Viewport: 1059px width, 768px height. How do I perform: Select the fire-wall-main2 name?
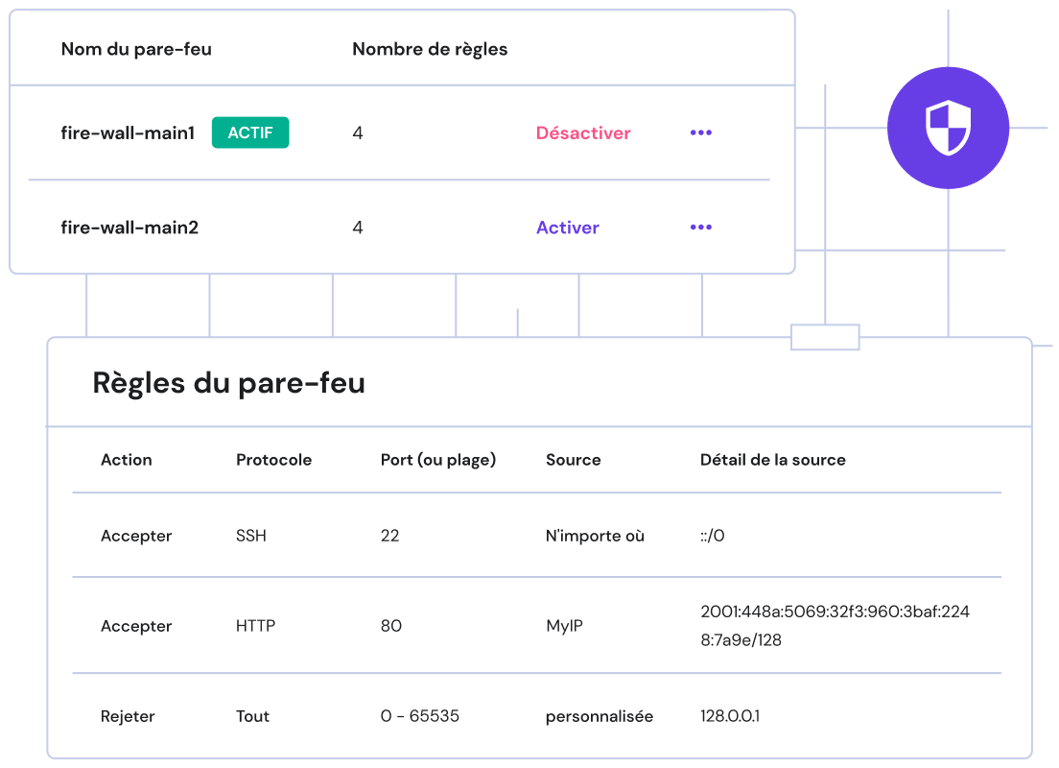click(x=130, y=228)
